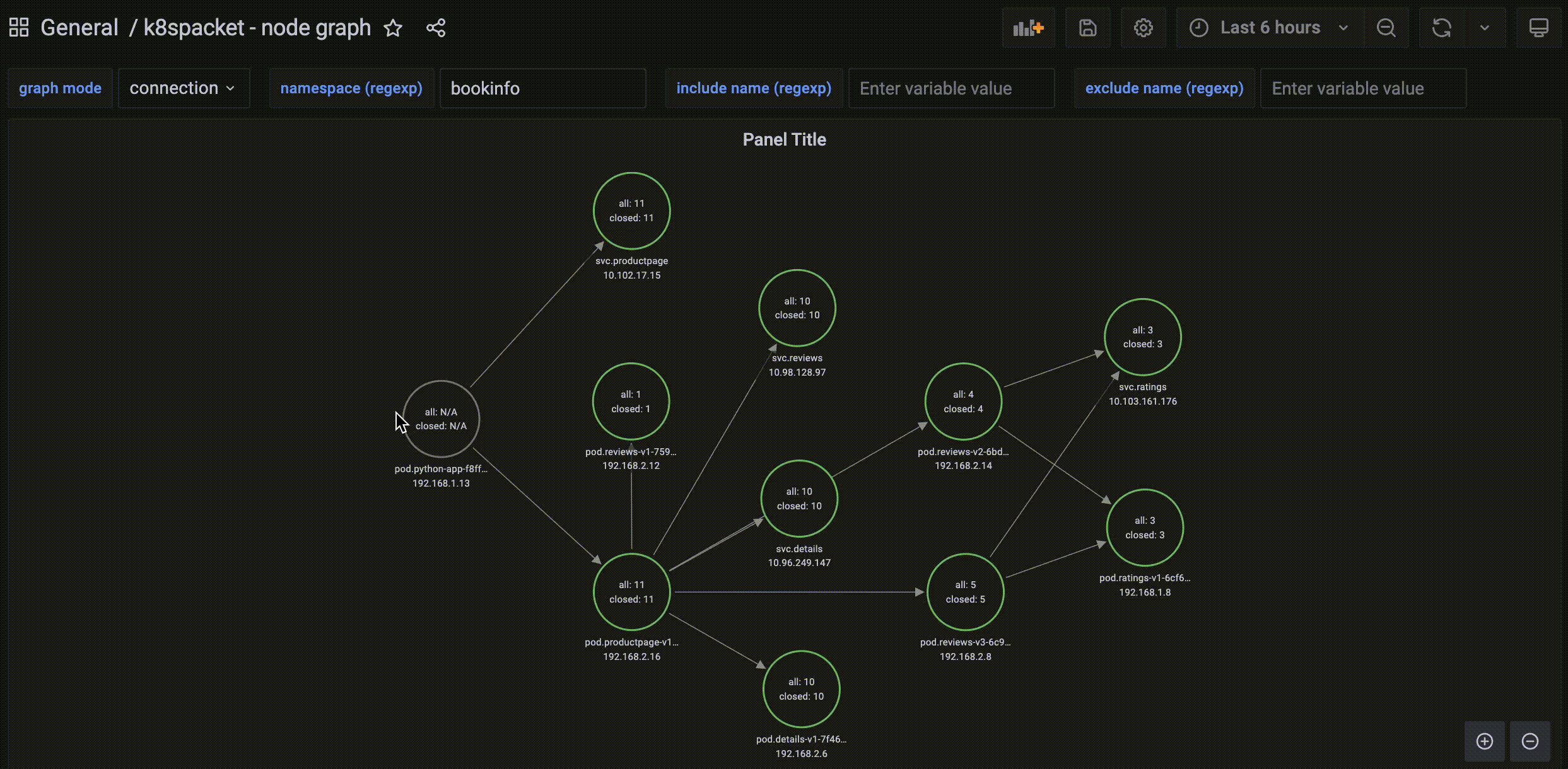
Task: Cycle the view mode with the monitor icon
Action: 1538,28
